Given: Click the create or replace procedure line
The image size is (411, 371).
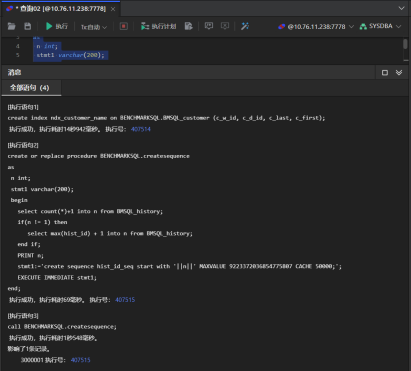Looking at the screenshot, I should pyautogui.click(x=98, y=156).
